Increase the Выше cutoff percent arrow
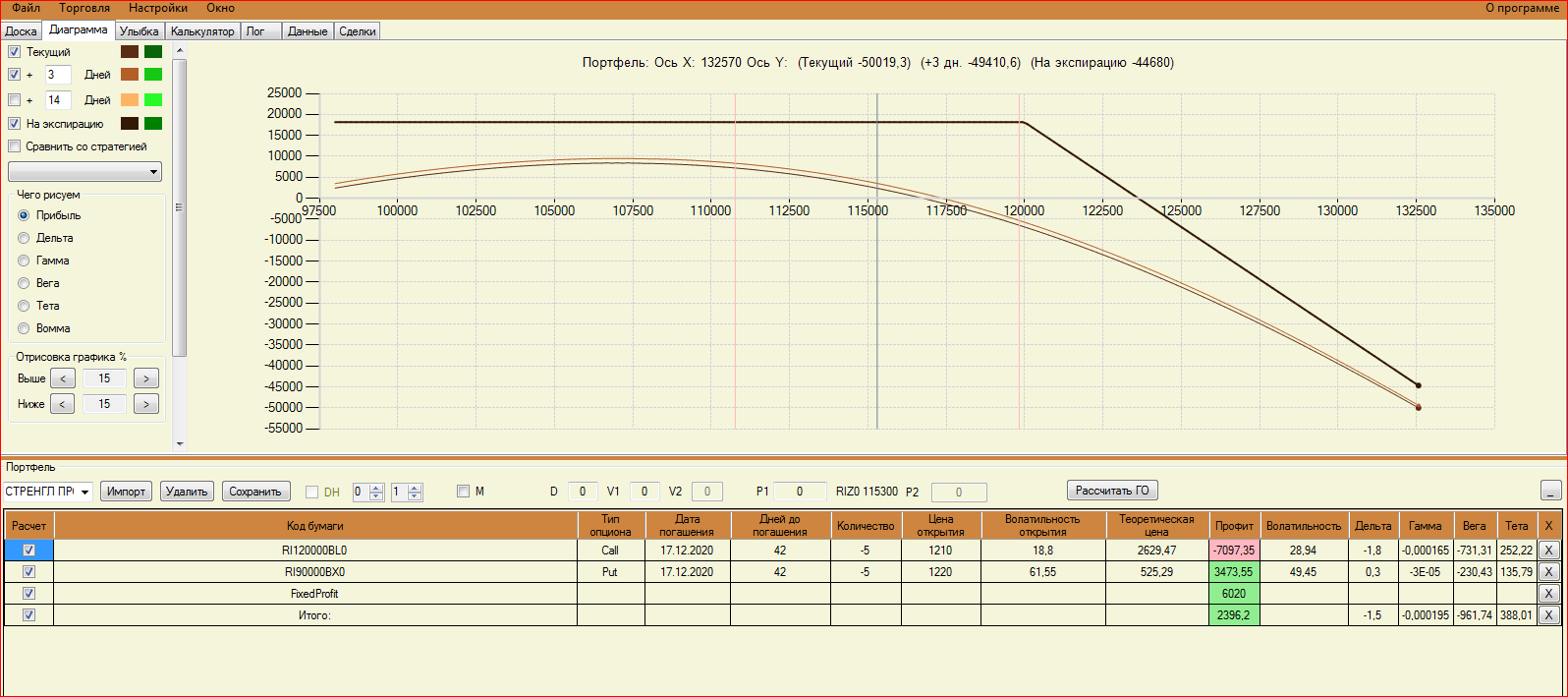 (146, 378)
